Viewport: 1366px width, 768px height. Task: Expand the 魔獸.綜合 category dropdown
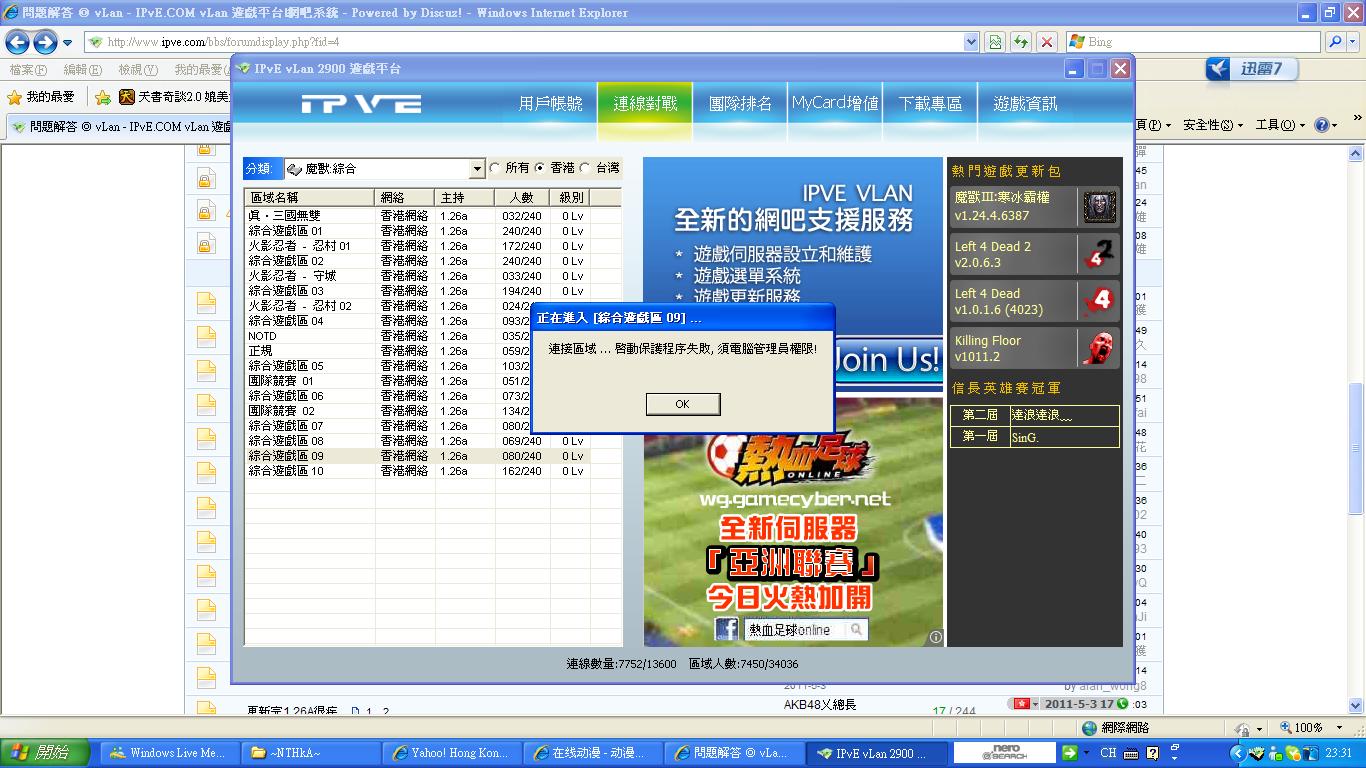pyautogui.click(x=477, y=169)
